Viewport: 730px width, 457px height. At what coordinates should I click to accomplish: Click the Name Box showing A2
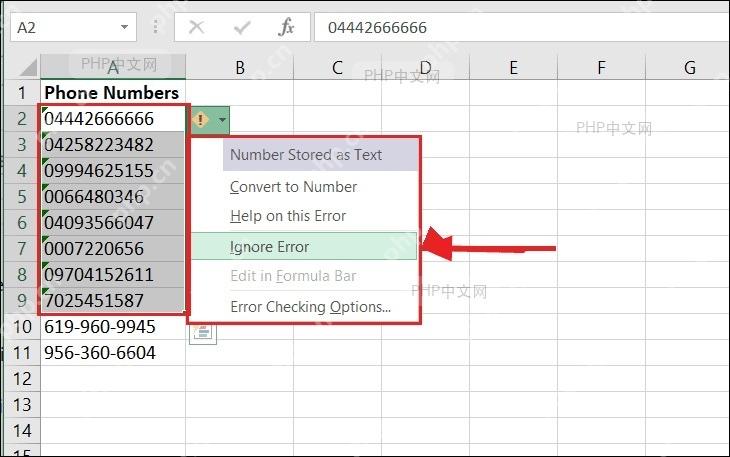point(73,27)
